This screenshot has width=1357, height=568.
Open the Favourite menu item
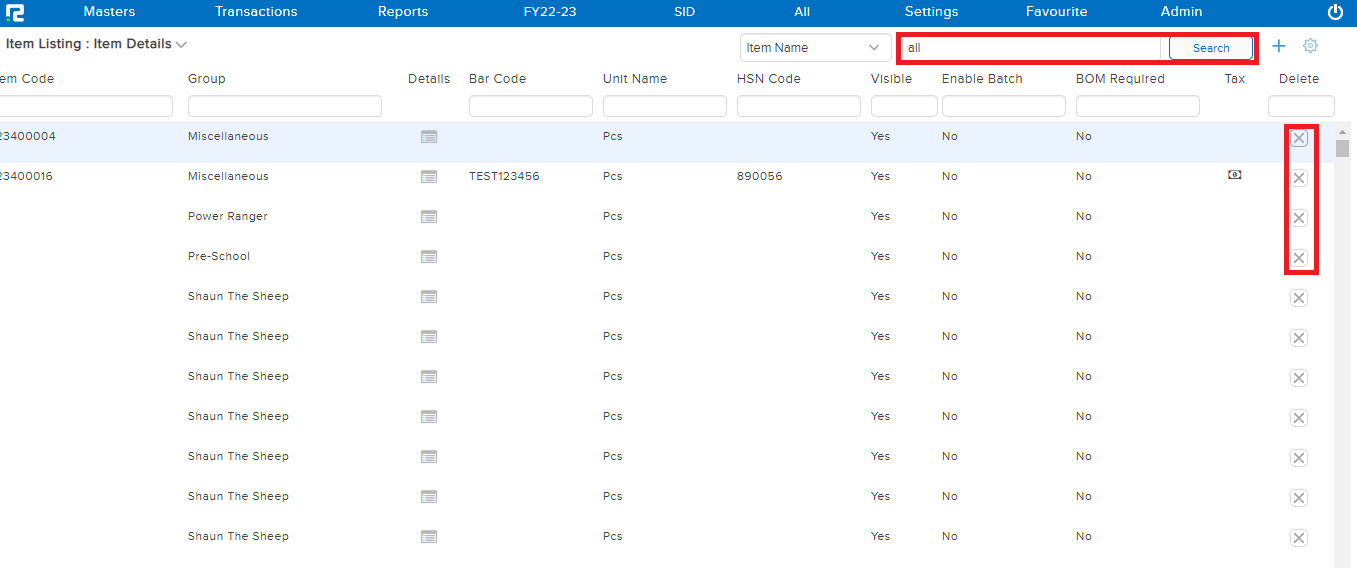coord(1056,12)
